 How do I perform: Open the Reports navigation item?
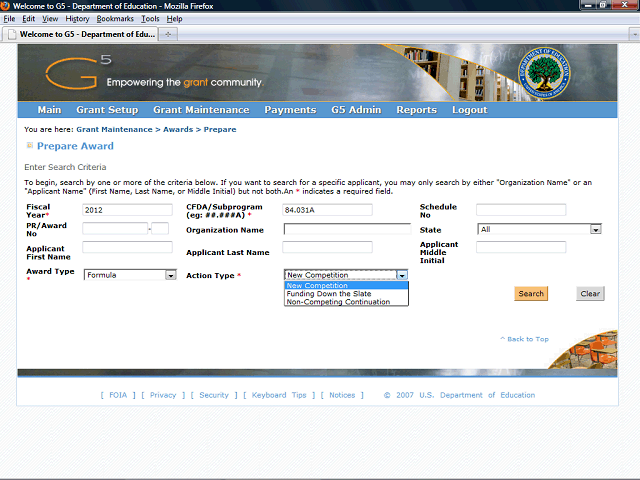tap(416, 110)
